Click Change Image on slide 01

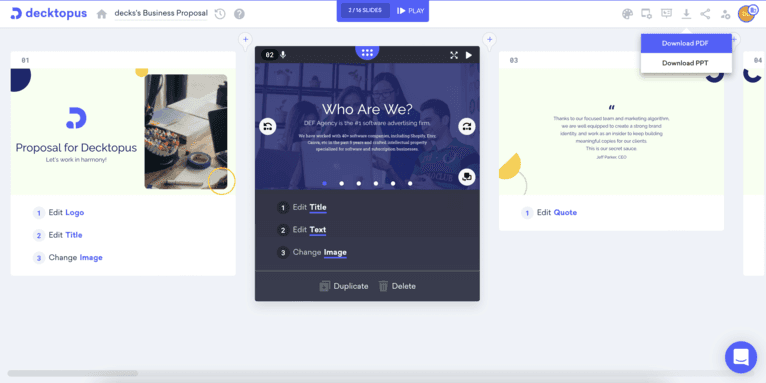click(x=68, y=257)
